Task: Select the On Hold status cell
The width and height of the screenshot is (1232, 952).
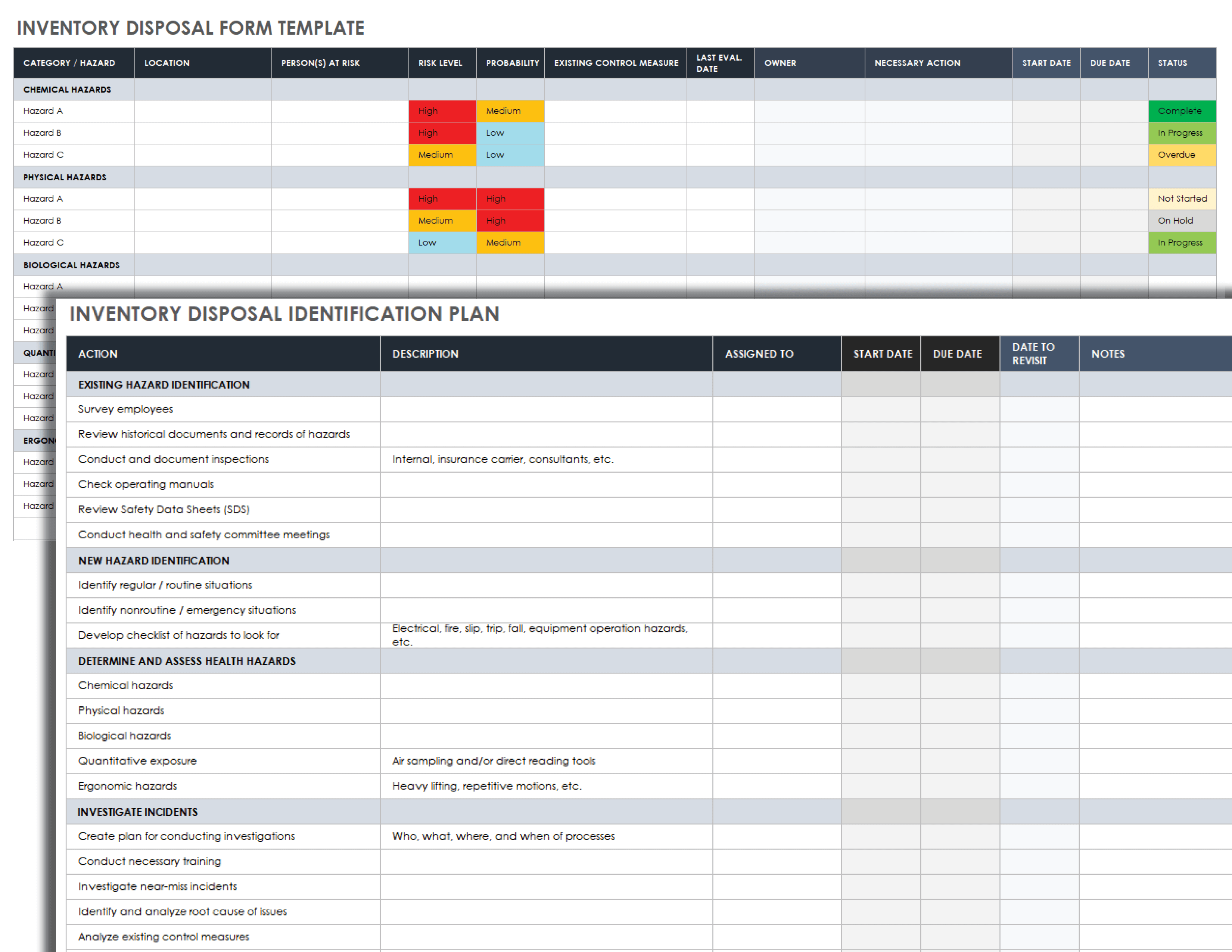Action: pos(1181,221)
